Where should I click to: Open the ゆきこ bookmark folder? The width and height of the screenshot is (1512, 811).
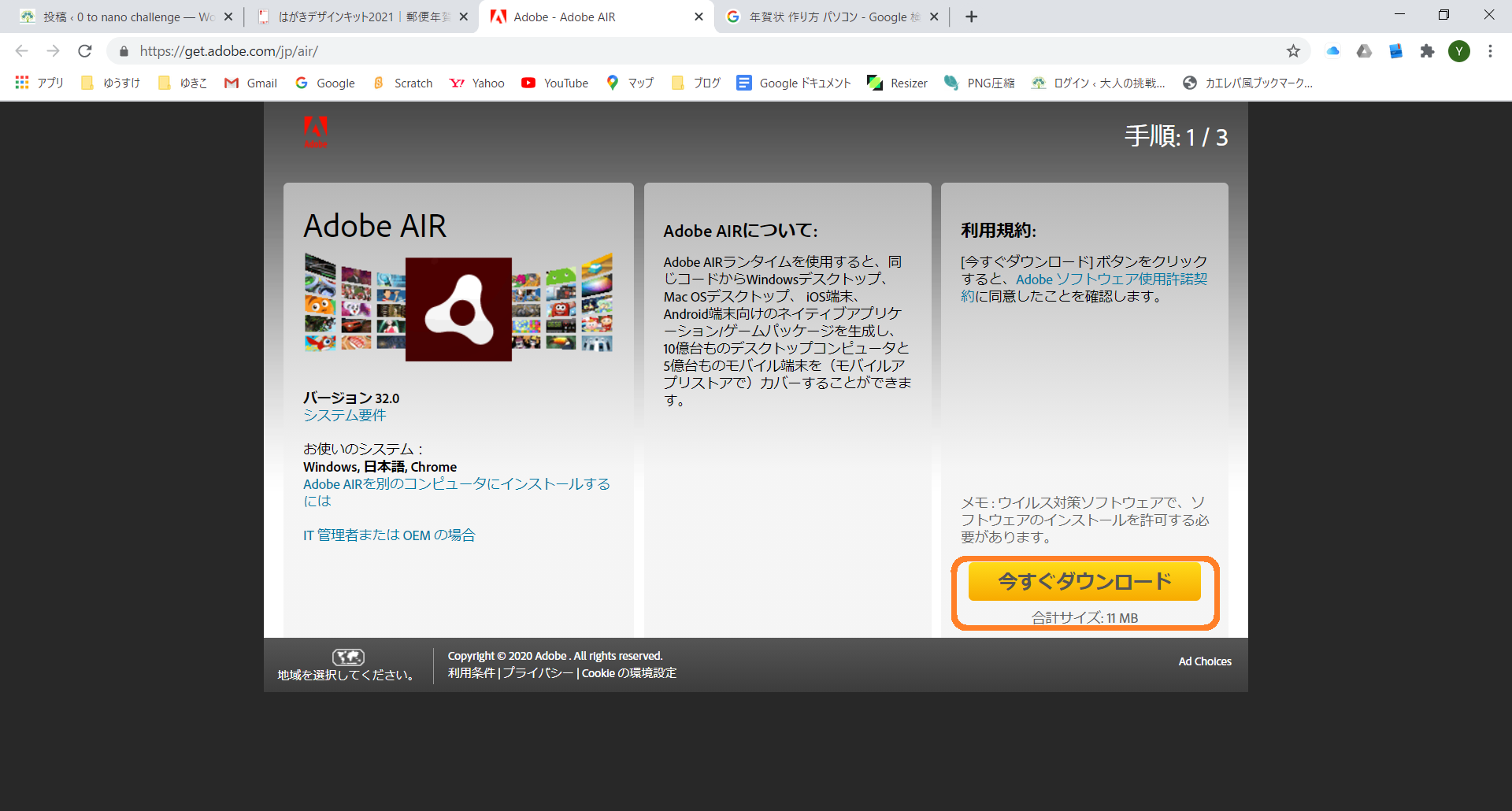click(183, 83)
